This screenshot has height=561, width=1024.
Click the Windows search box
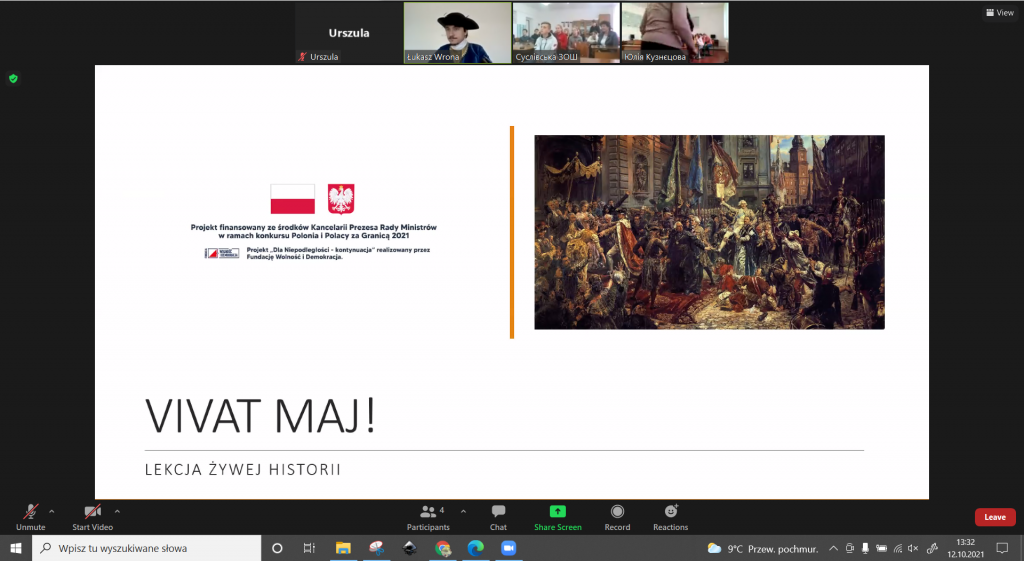150,548
